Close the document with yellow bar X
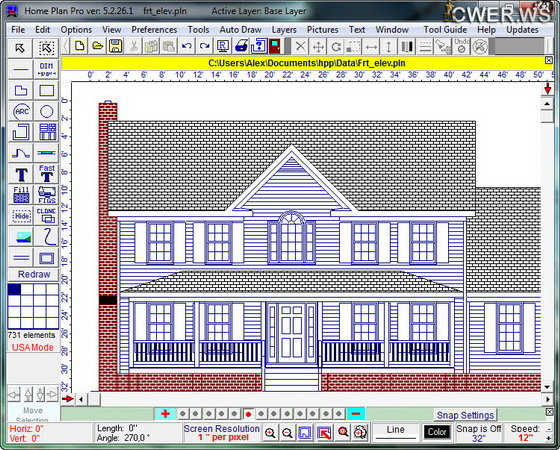 point(549,60)
